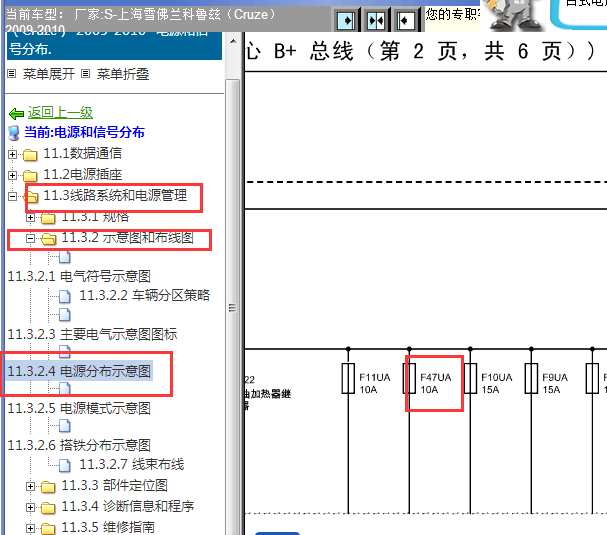
Task: Click the 11.3.5 维修指南 folder icon
Action: (48, 528)
